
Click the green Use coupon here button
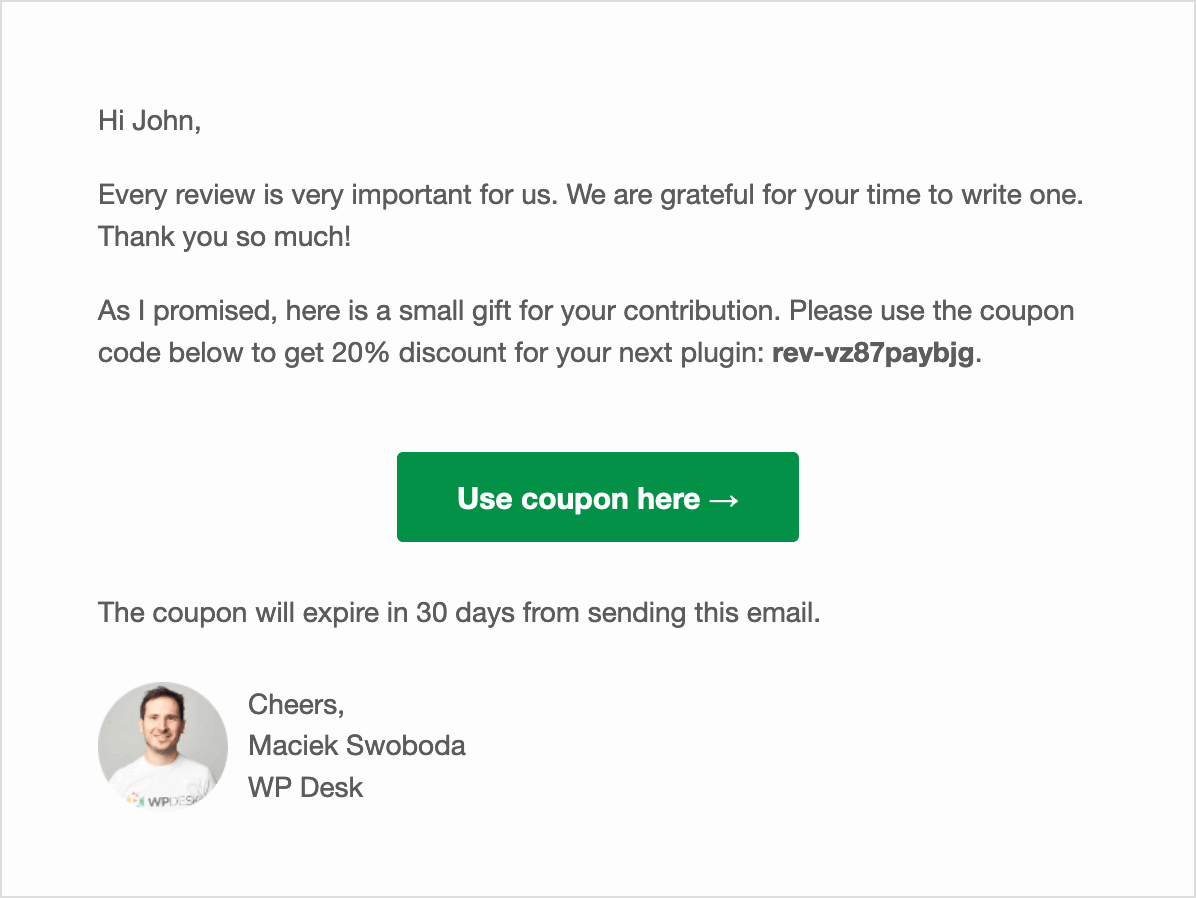[597, 497]
